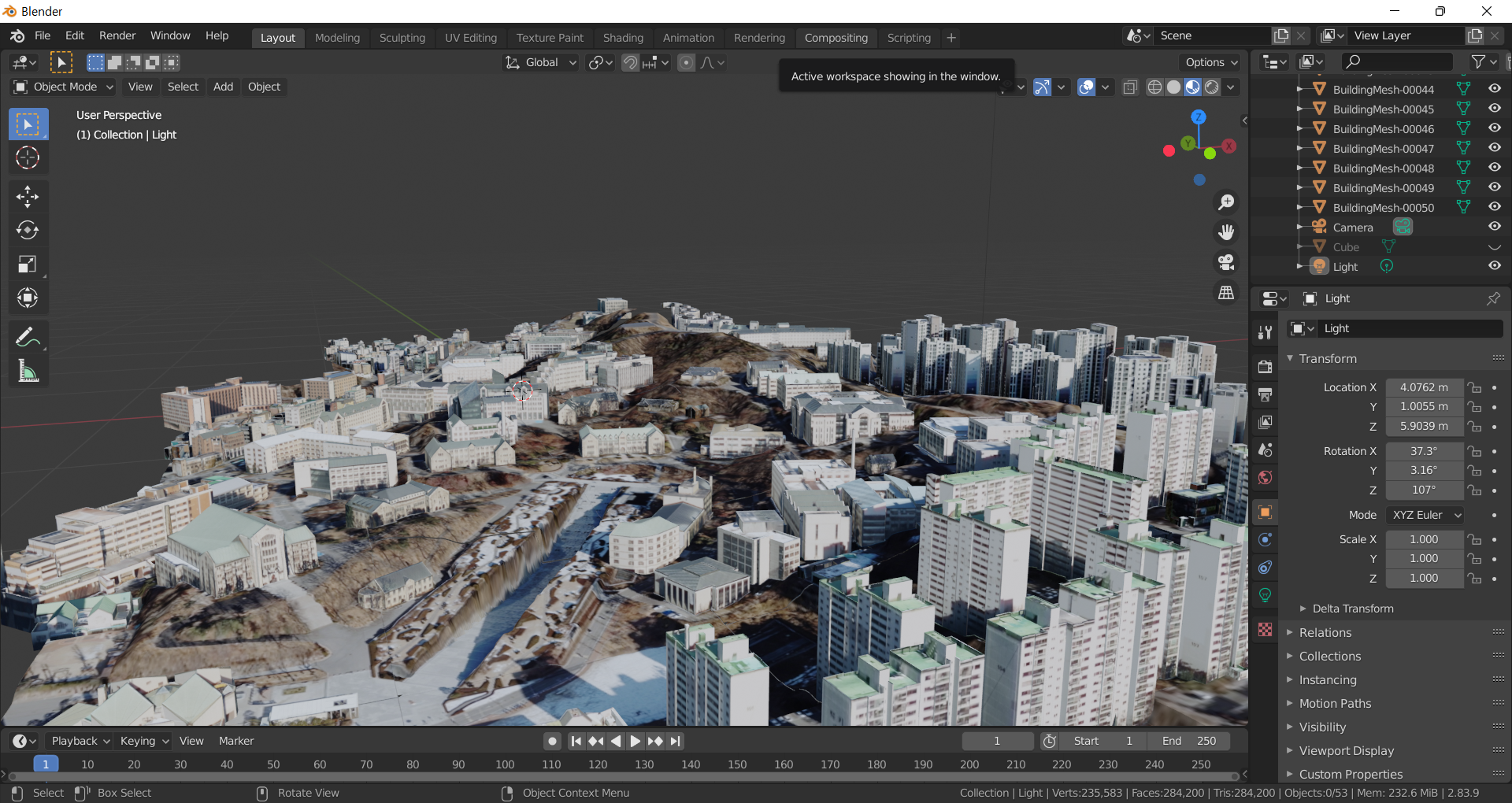Viewport: 1512px width, 803px height.
Task: Activate the Transform tool
Action: (28, 298)
